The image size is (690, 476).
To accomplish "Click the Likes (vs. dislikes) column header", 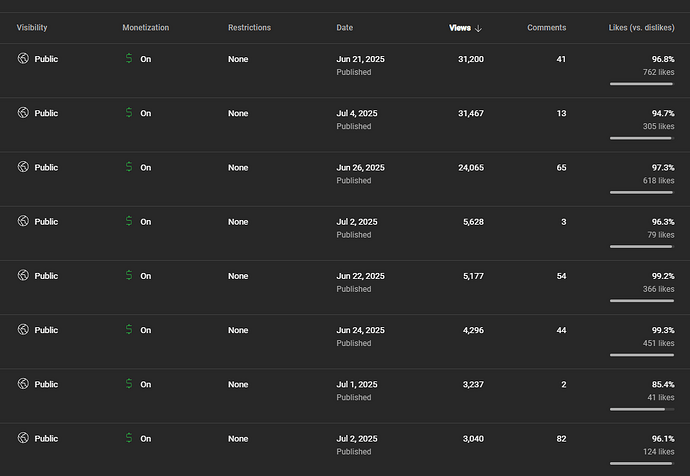I will click(x=640, y=28).
